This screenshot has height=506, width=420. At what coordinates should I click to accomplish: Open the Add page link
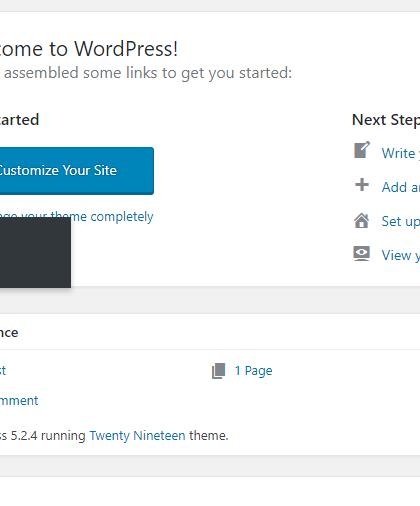coord(401,187)
